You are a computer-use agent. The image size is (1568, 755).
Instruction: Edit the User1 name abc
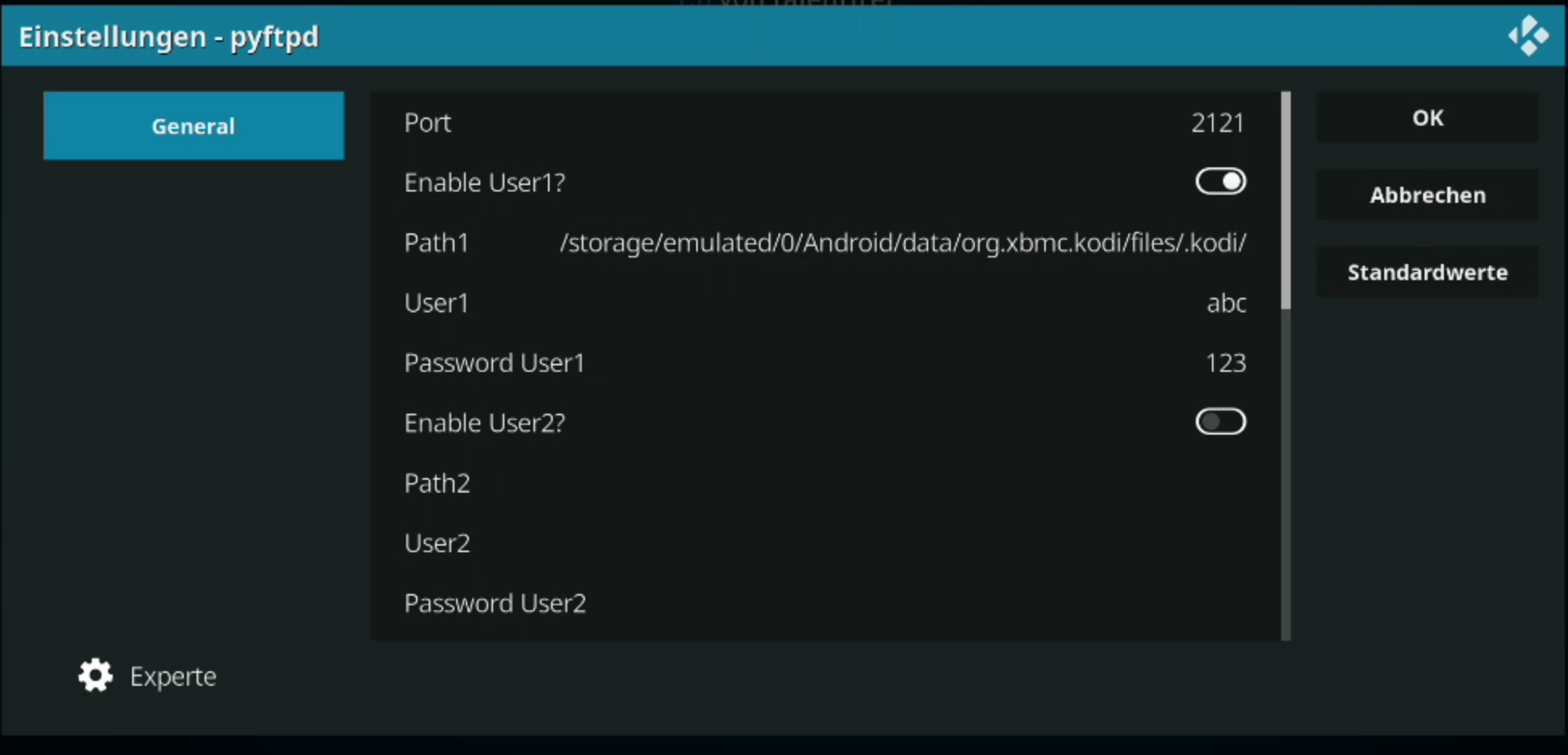[x=1227, y=303]
